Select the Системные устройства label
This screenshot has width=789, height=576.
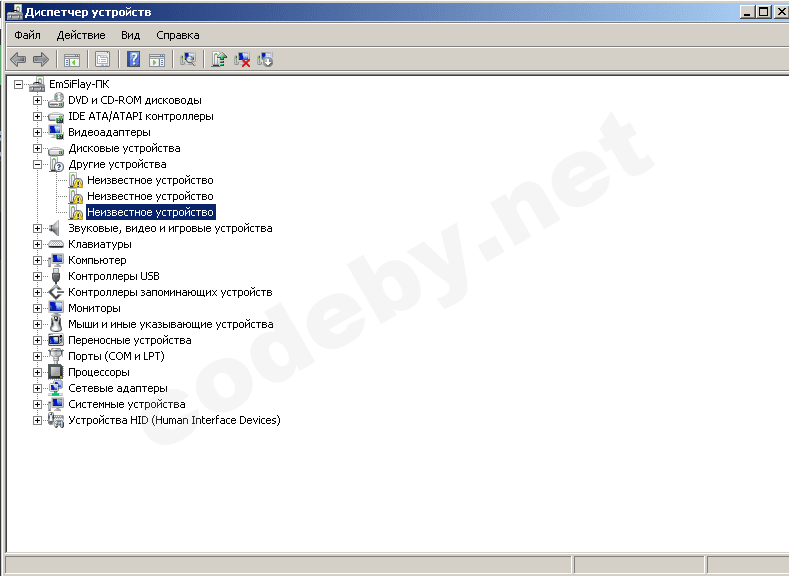[127, 404]
